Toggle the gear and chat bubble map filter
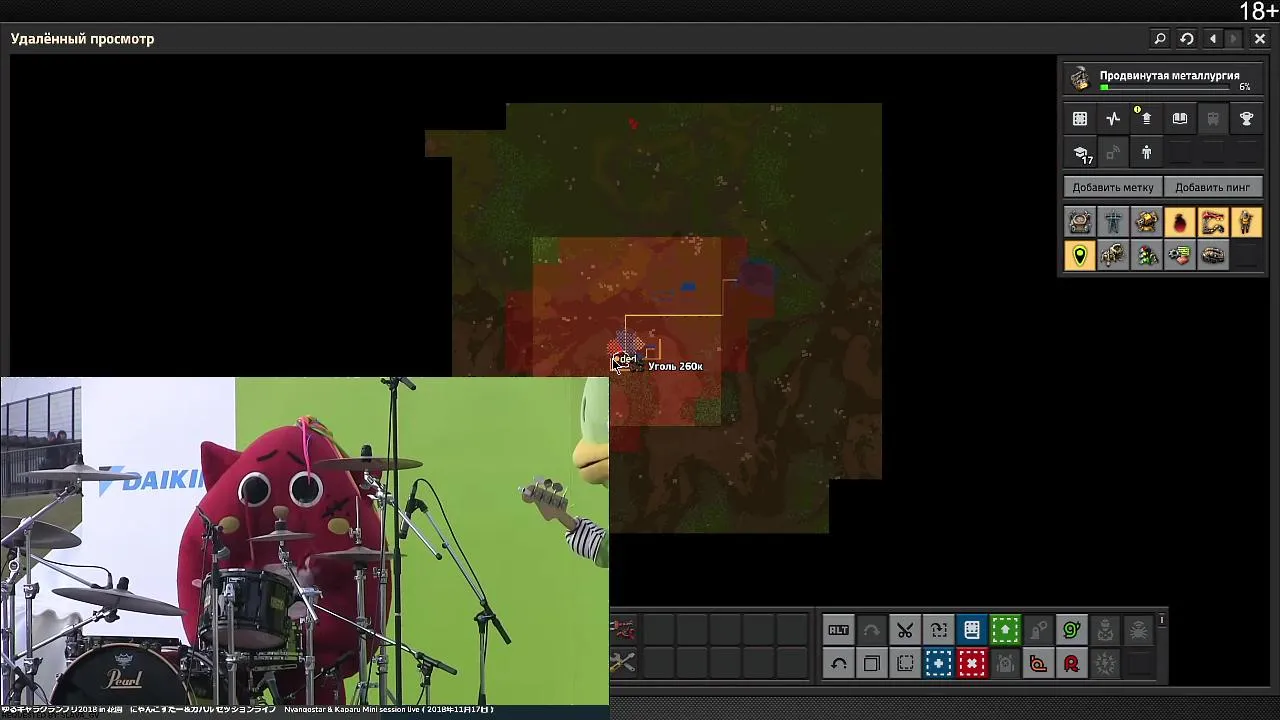 tap(1180, 256)
